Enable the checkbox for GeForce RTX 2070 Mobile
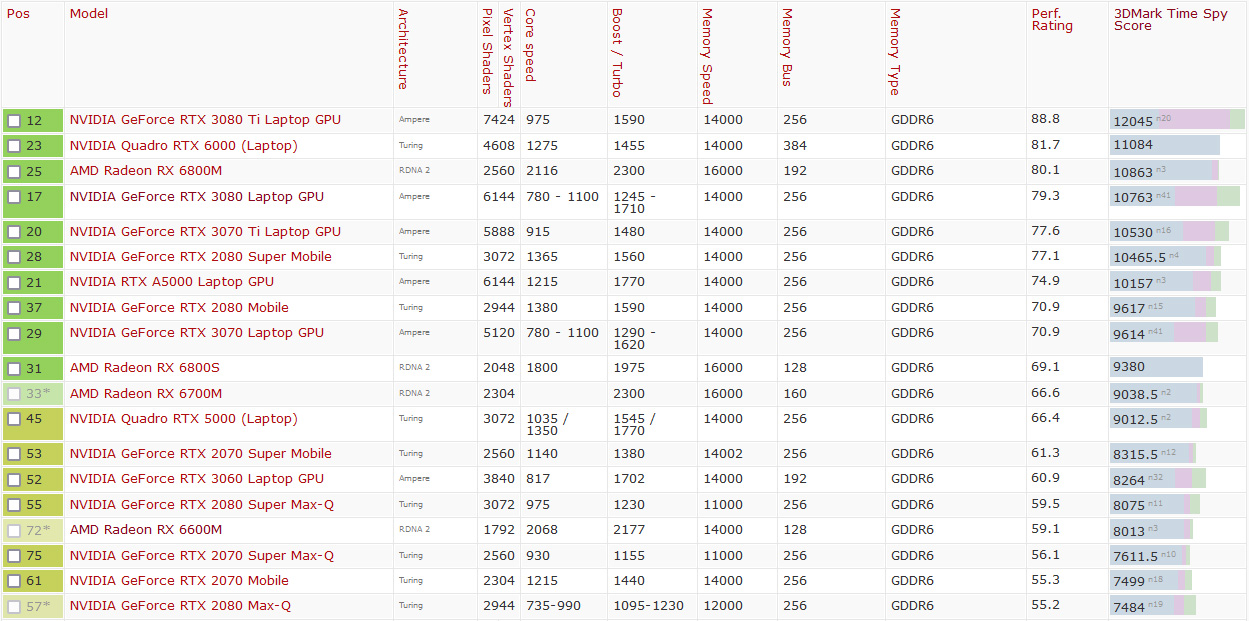1249x621 pixels. point(14,581)
